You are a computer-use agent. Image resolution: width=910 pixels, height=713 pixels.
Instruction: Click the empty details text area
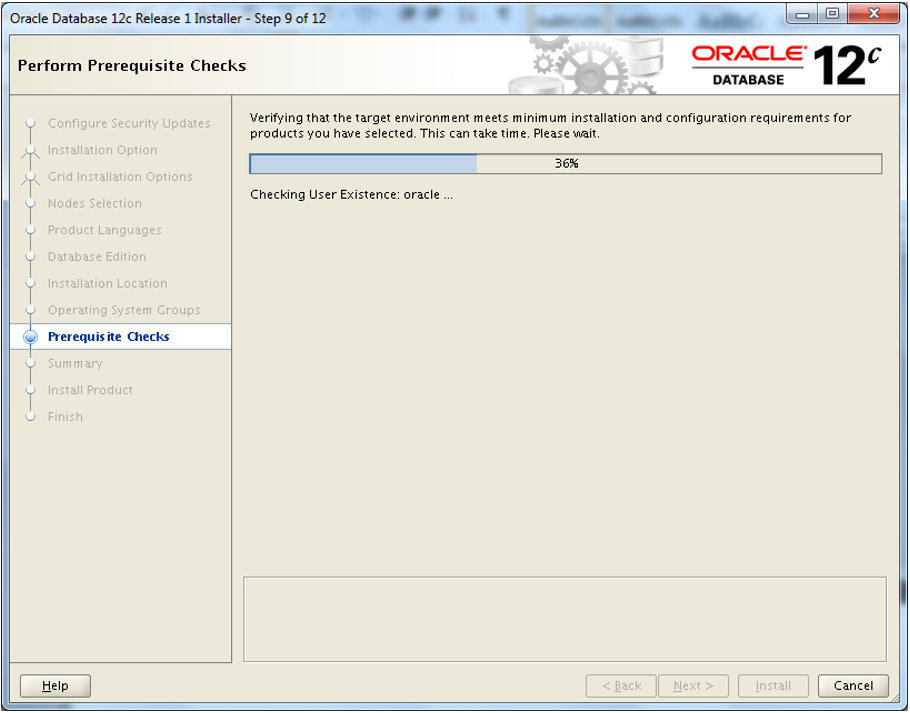[x=565, y=619]
